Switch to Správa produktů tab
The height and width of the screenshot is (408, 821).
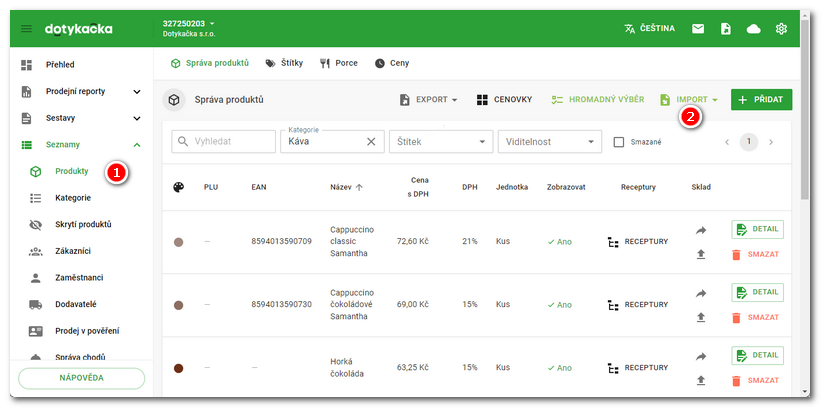click(x=210, y=63)
